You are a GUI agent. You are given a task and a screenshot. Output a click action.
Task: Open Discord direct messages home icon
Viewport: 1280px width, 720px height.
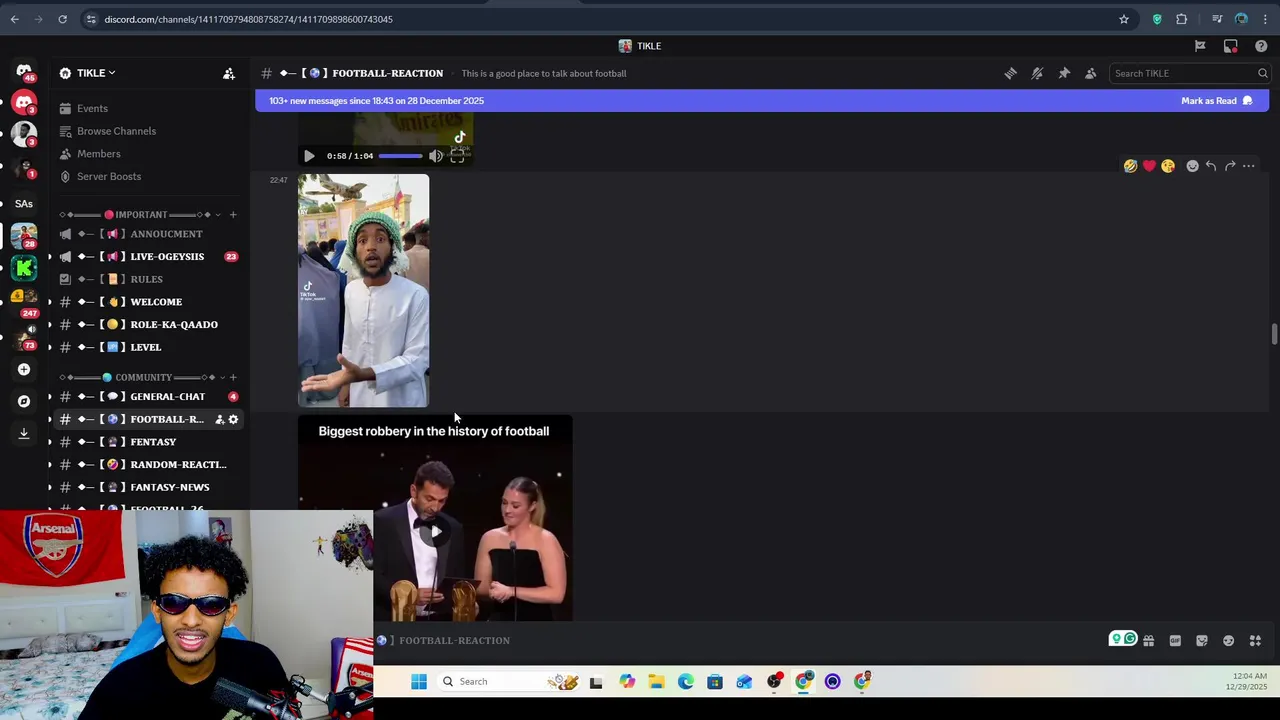24,72
